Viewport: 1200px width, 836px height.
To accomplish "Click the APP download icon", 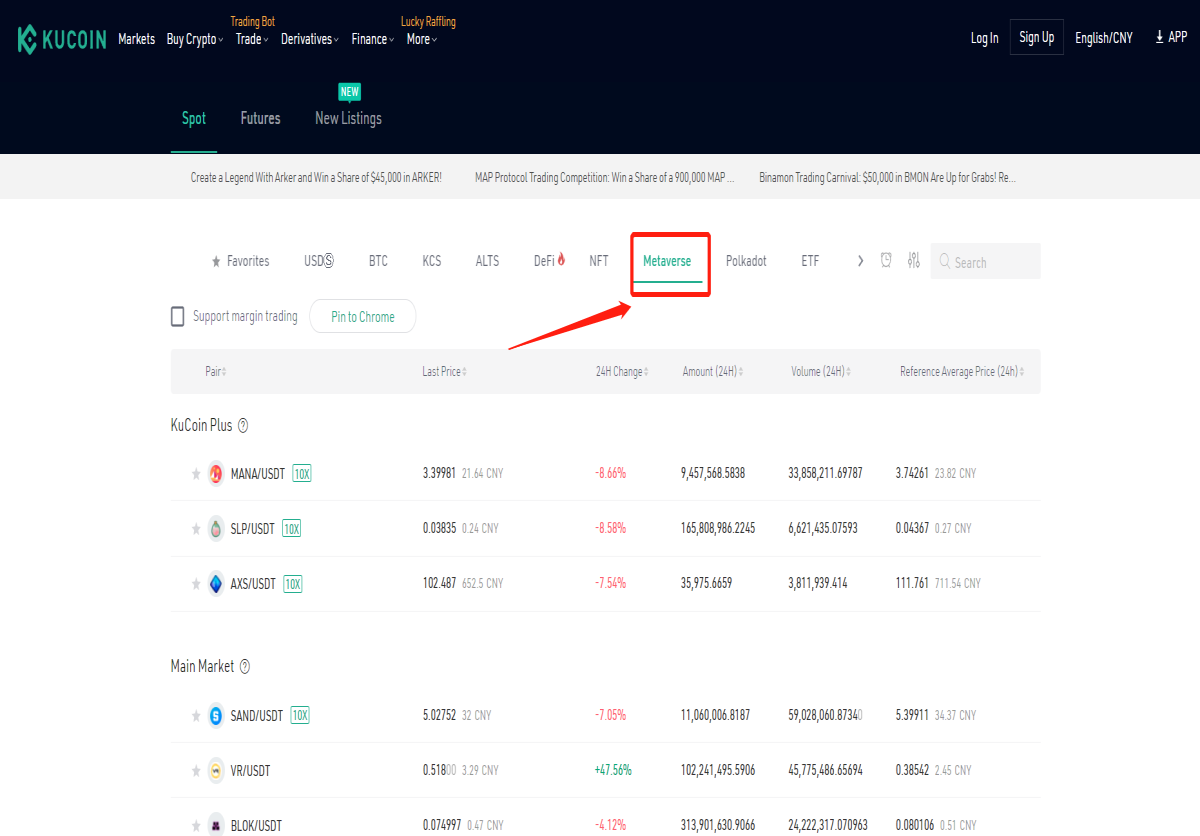I will (x=1159, y=37).
